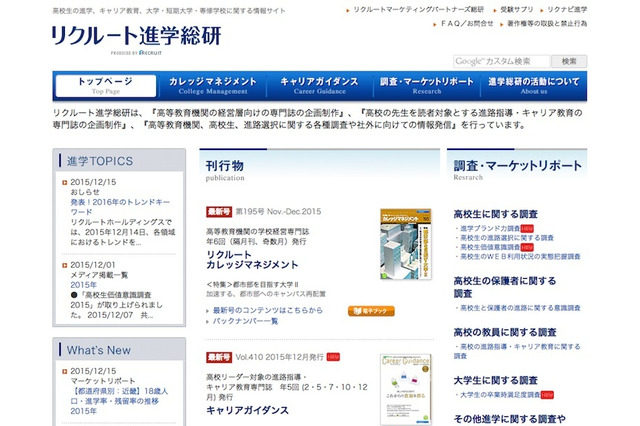Open the トップページ navigation tab
This screenshot has width=640, height=426.
pos(106,86)
